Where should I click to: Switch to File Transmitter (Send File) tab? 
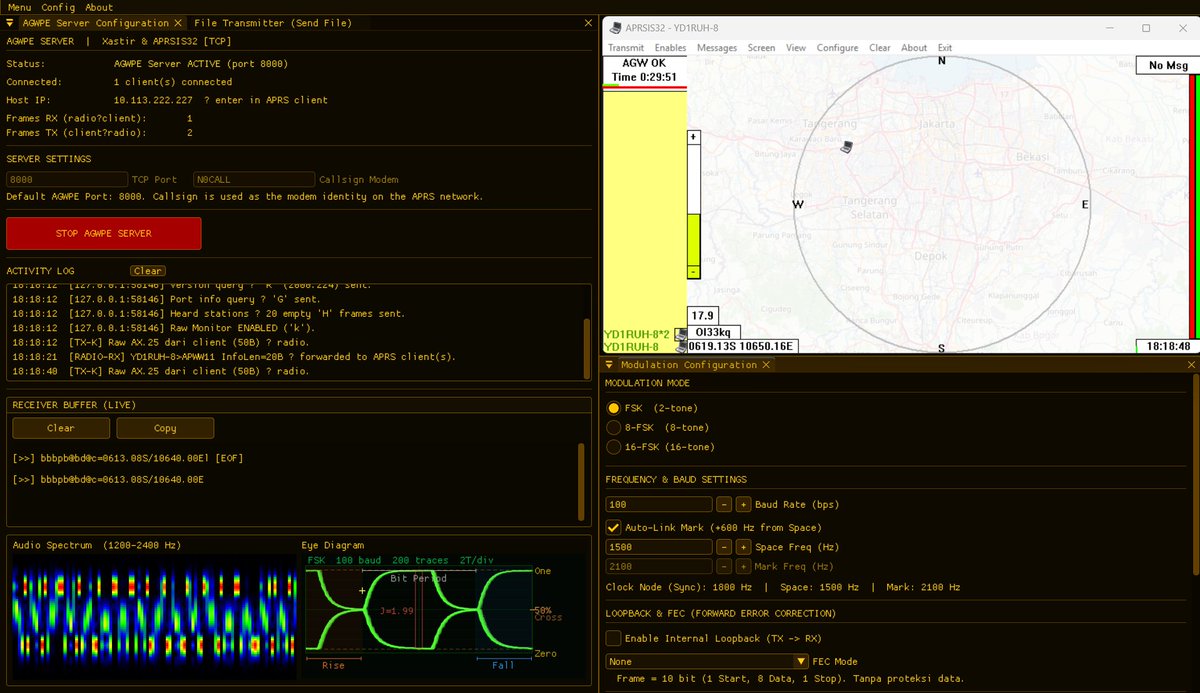pyautogui.click(x=273, y=22)
